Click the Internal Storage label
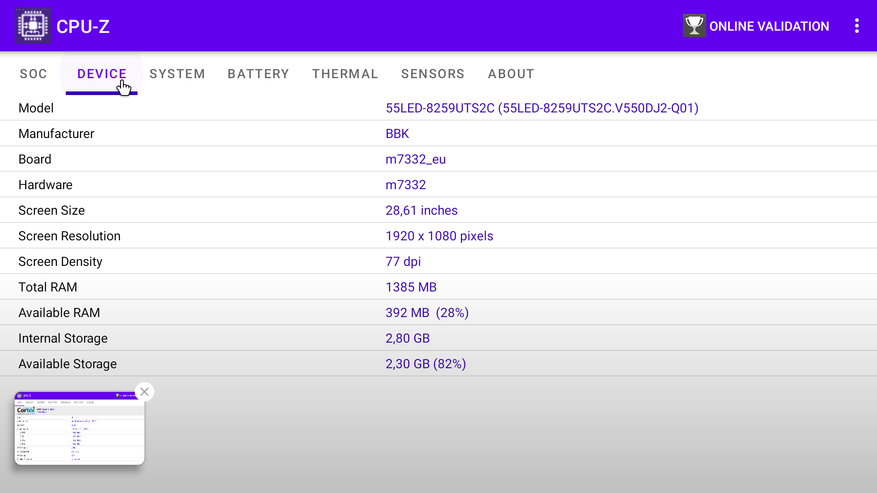The height and width of the screenshot is (493, 877). point(63,339)
